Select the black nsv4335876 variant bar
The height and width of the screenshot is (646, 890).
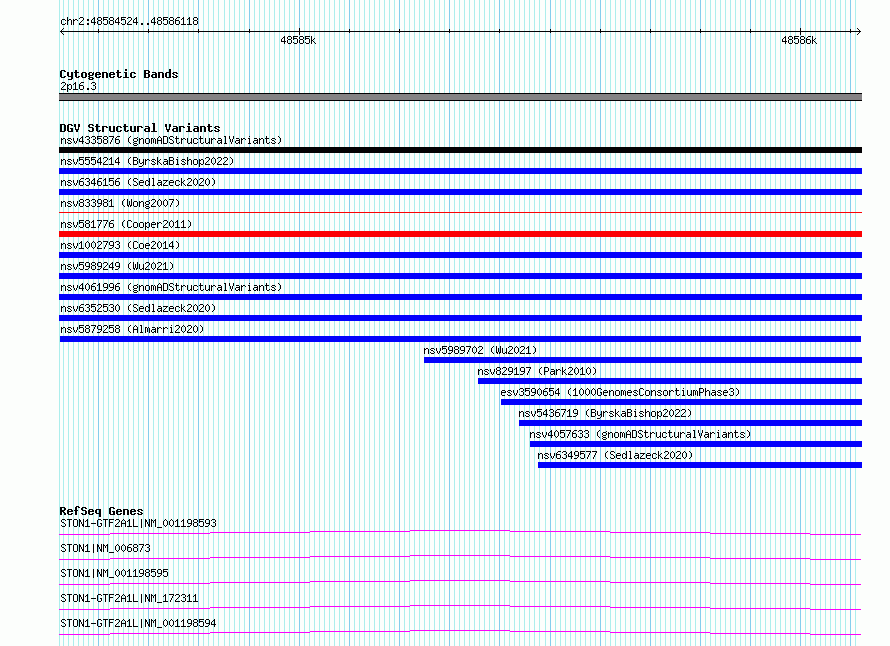460,150
